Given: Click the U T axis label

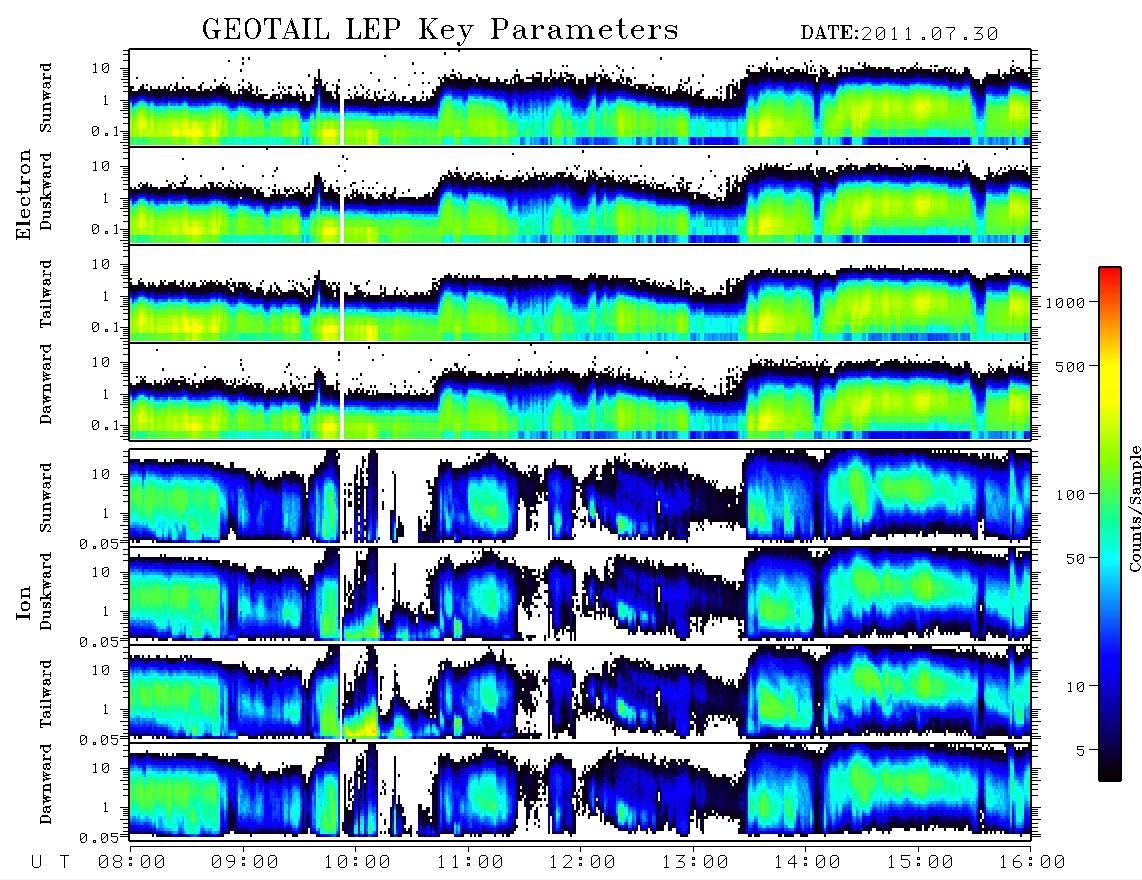Looking at the screenshot, I should click(x=50, y=863).
